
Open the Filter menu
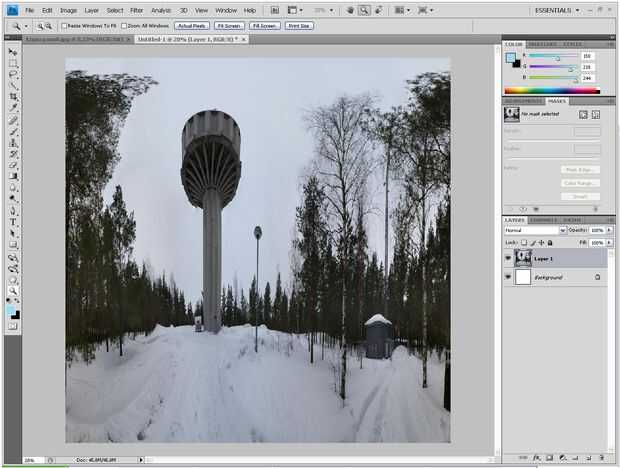(x=137, y=10)
